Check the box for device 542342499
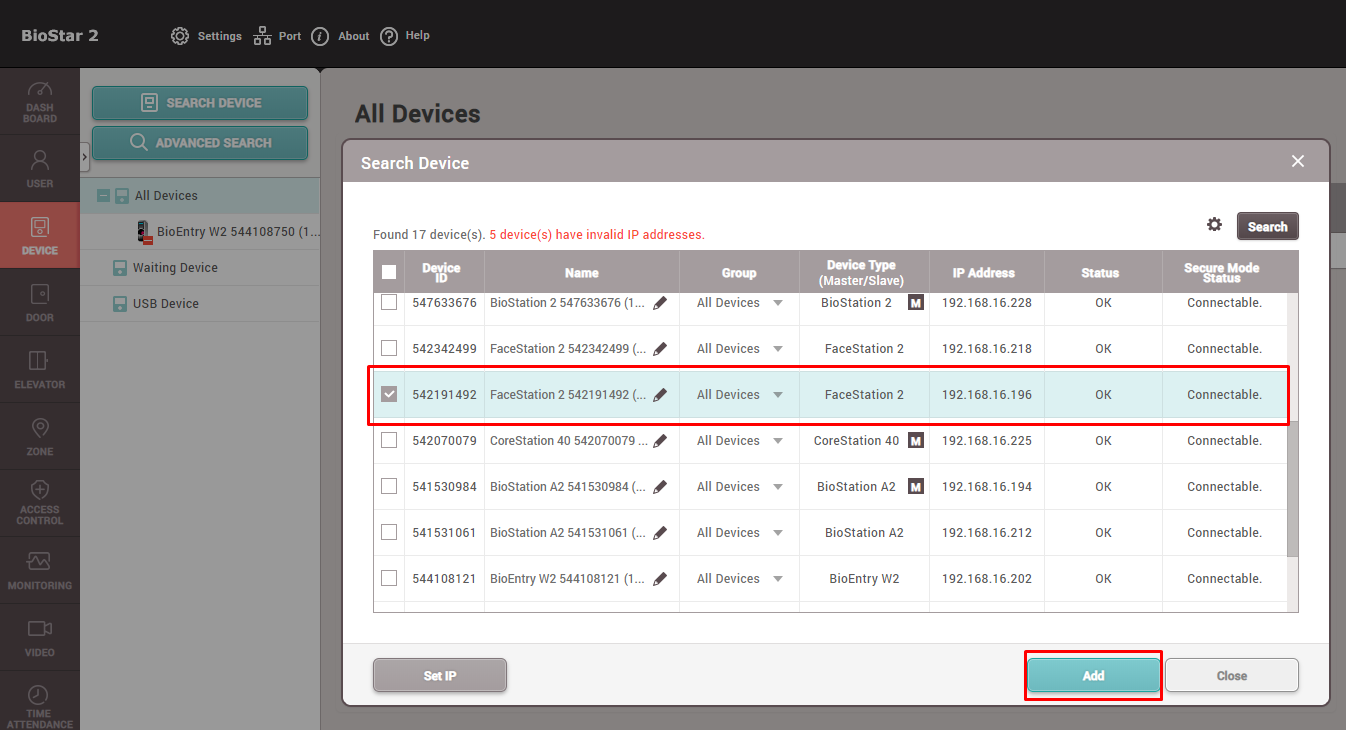 tap(389, 348)
